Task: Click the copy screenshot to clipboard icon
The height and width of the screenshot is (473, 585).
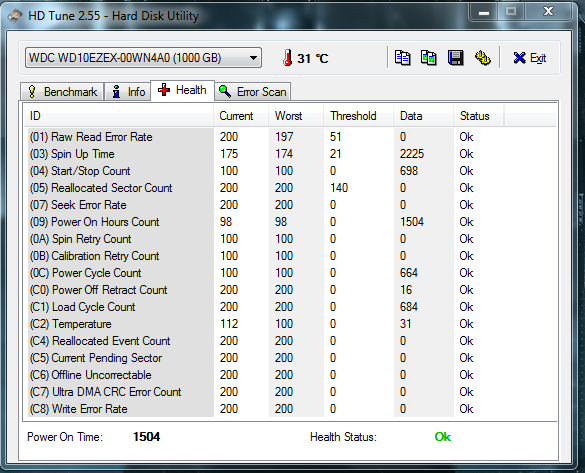Action: (429, 58)
